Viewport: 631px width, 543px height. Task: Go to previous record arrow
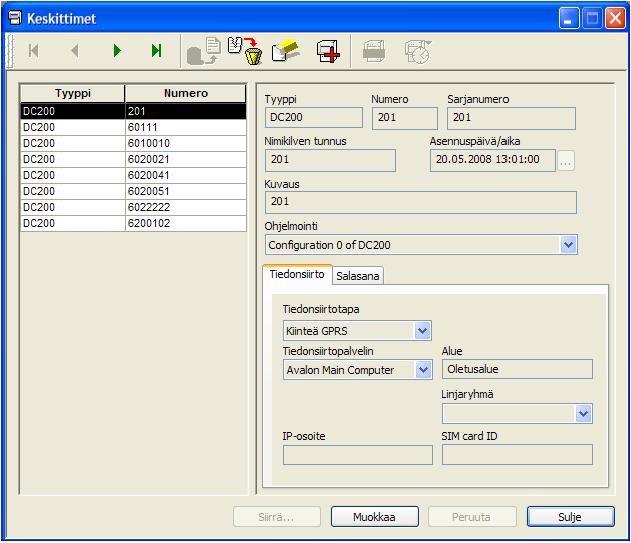75,51
